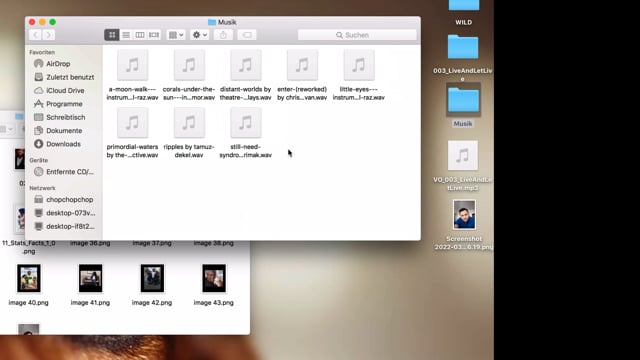This screenshot has width=640, height=360.
Task: Click the Musik title folder icon
Action: (x=211, y=22)
